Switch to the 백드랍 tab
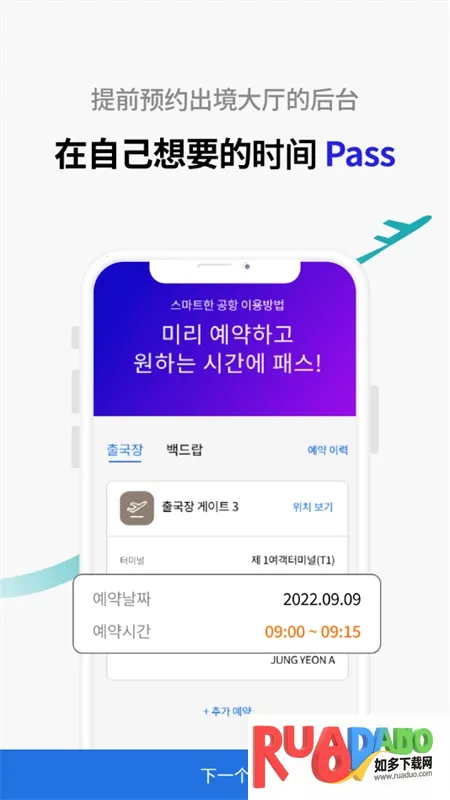 (185, 450)
